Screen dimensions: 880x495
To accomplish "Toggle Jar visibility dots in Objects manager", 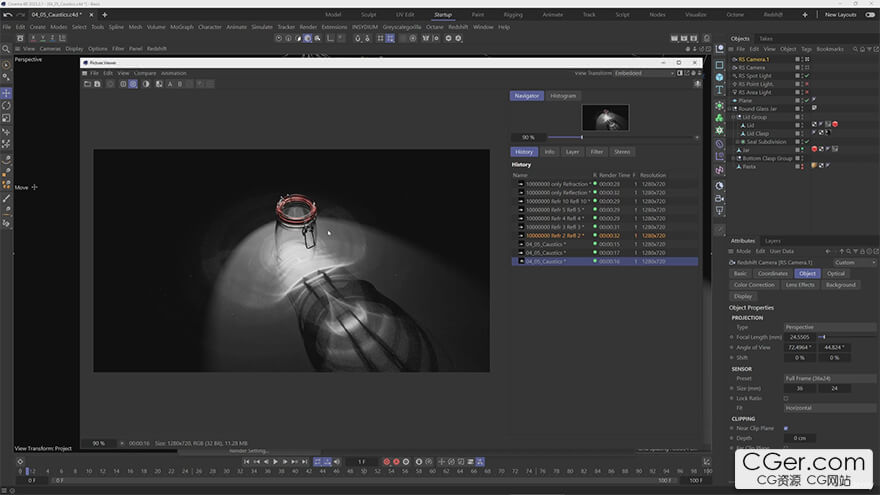I will pyautogui.click(x=802, y=150).
